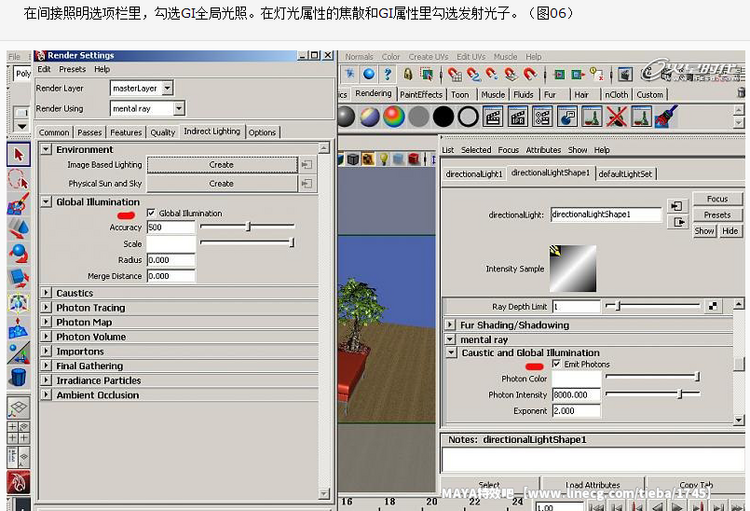
Task: Click the viewport light bulb icon
Action: click(x=384, y=158)
